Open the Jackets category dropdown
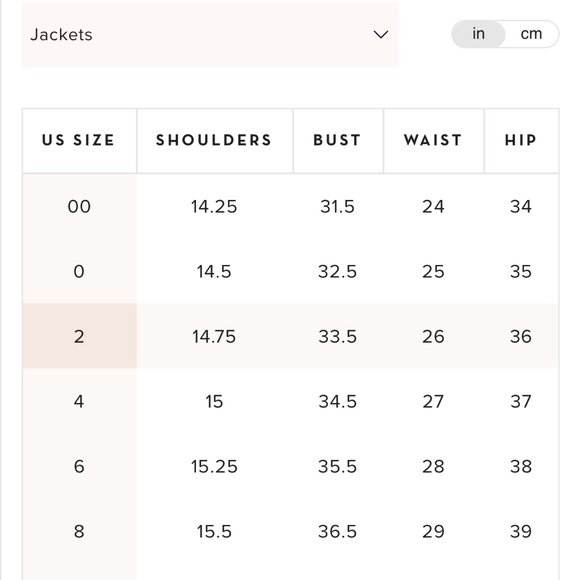Viewport: 580px width, 580px height. pyautogui.click(x=210, y=35)
